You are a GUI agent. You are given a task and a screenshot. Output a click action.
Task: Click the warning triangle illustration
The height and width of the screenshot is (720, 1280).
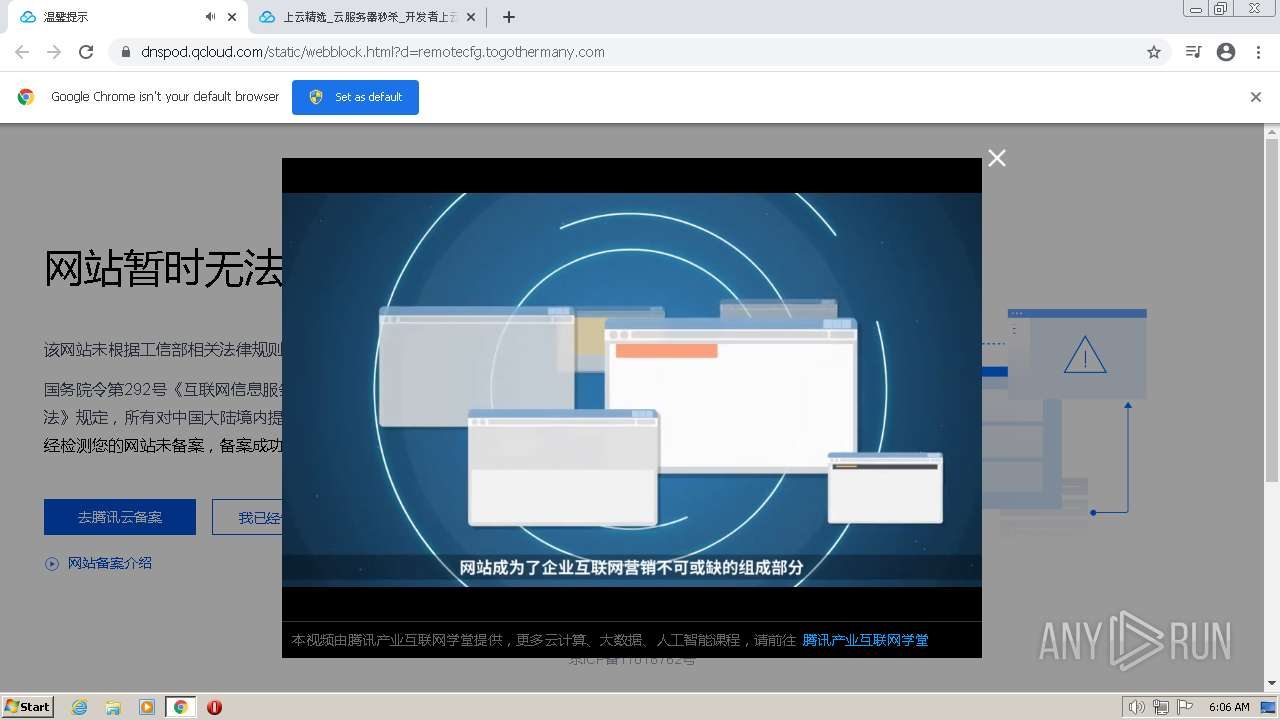[x=1085, y=355]
